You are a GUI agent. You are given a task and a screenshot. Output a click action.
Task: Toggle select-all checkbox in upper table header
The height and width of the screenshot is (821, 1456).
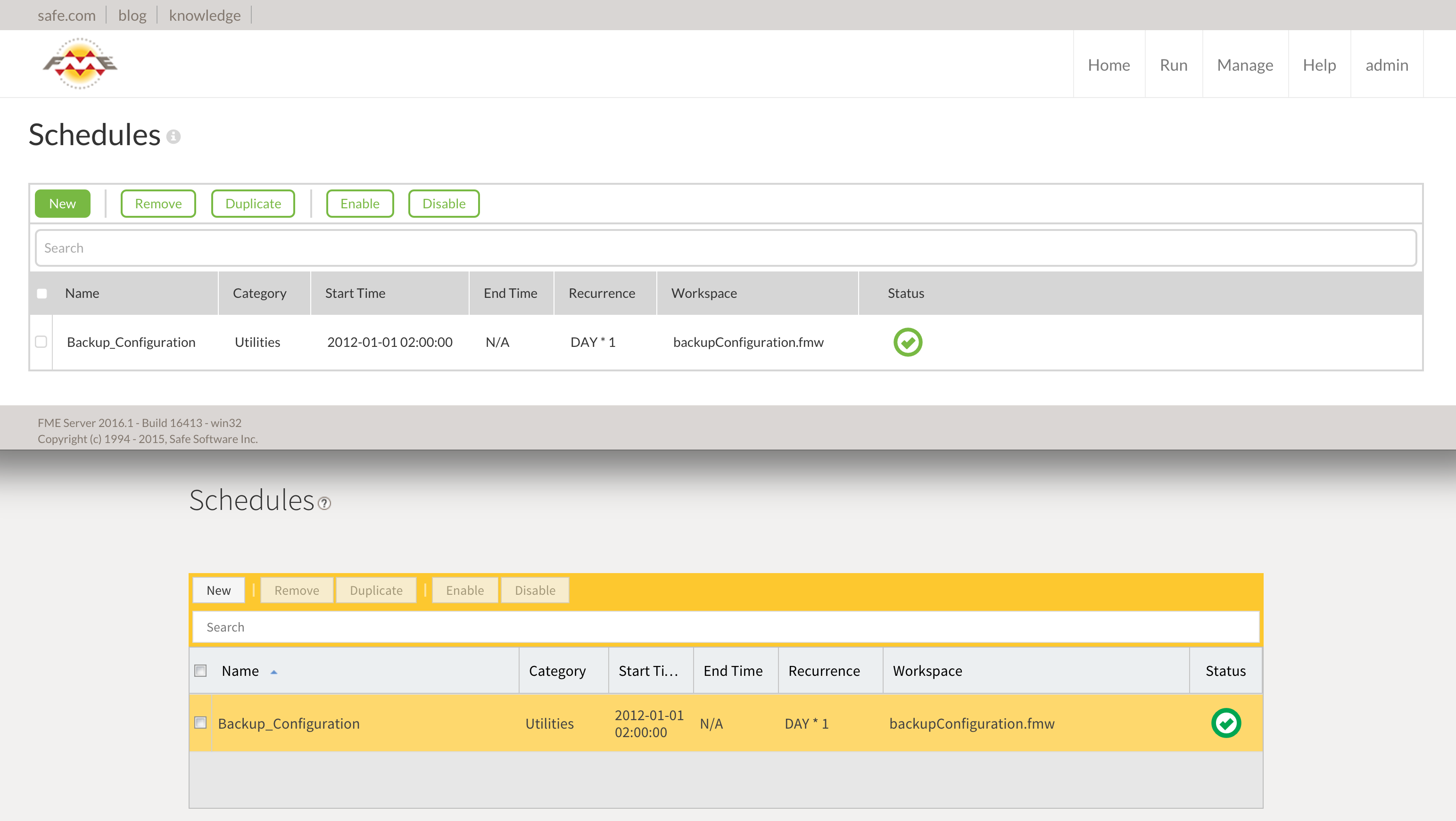coord(42,293)
